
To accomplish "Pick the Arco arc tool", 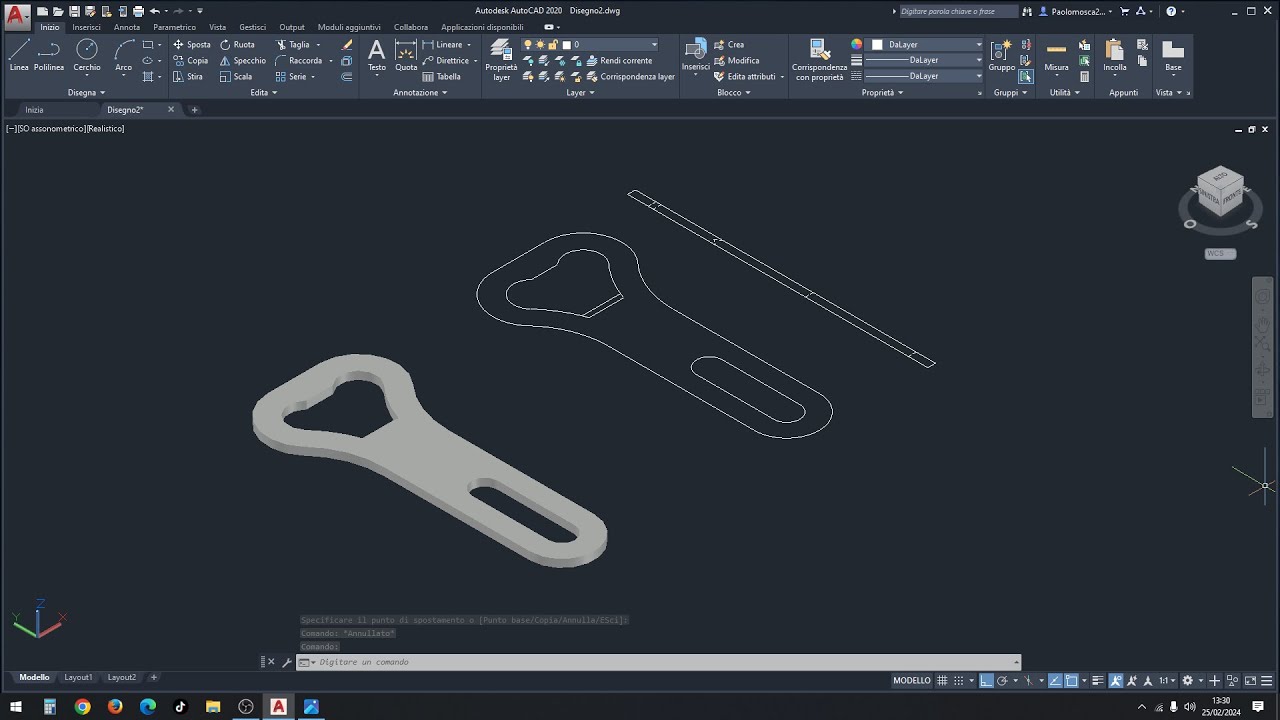I will click(124, 56).
